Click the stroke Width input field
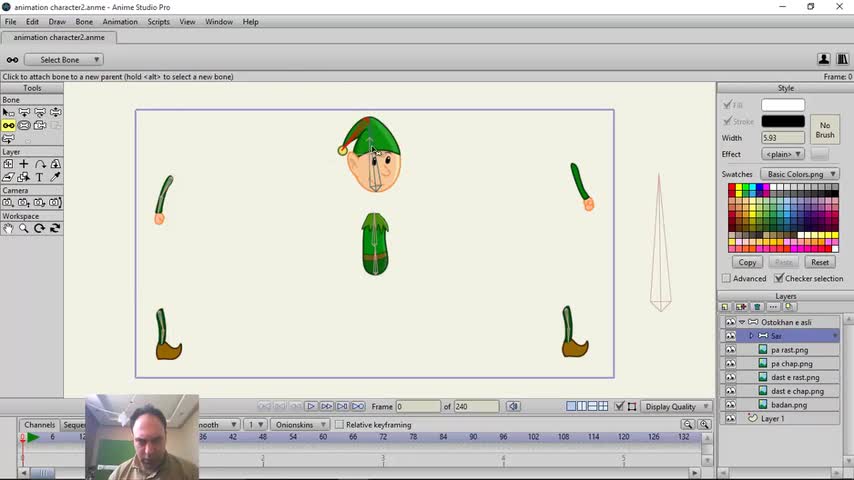854x480 pixels. [x=783, y=138]
